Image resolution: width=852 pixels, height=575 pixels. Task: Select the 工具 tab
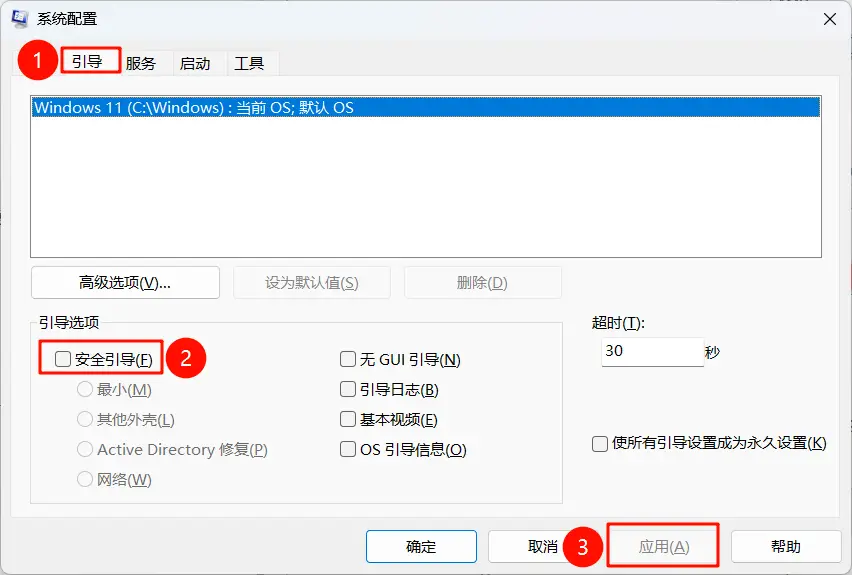tap(249, 64)
